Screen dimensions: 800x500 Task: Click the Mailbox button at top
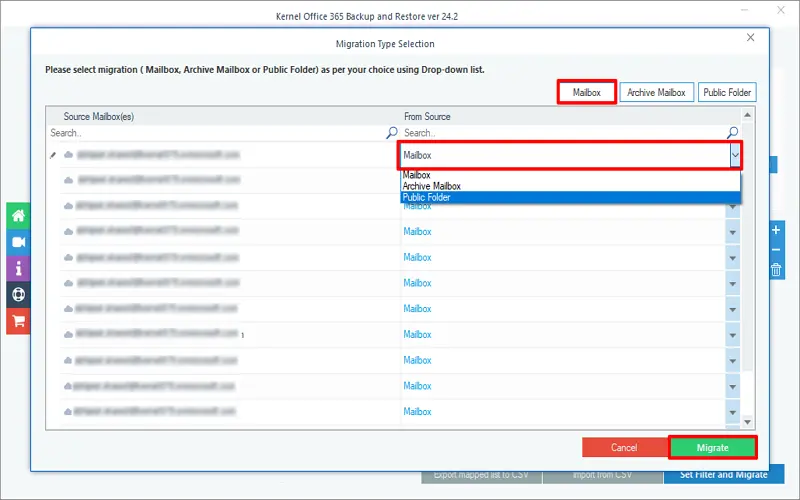point(587,92)
